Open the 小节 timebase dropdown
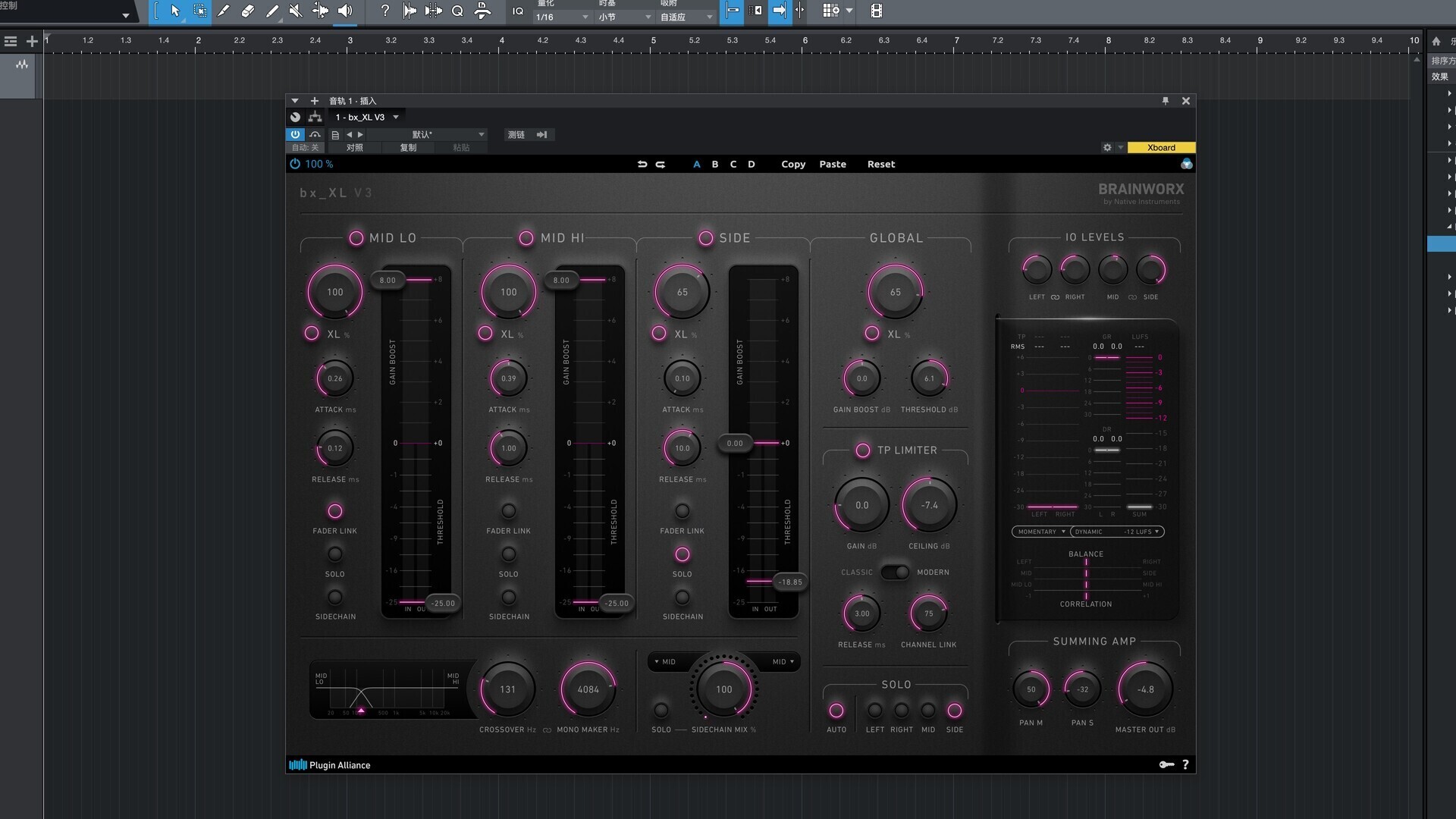Viewport: 1456px width, 819px height. (625, 17)
